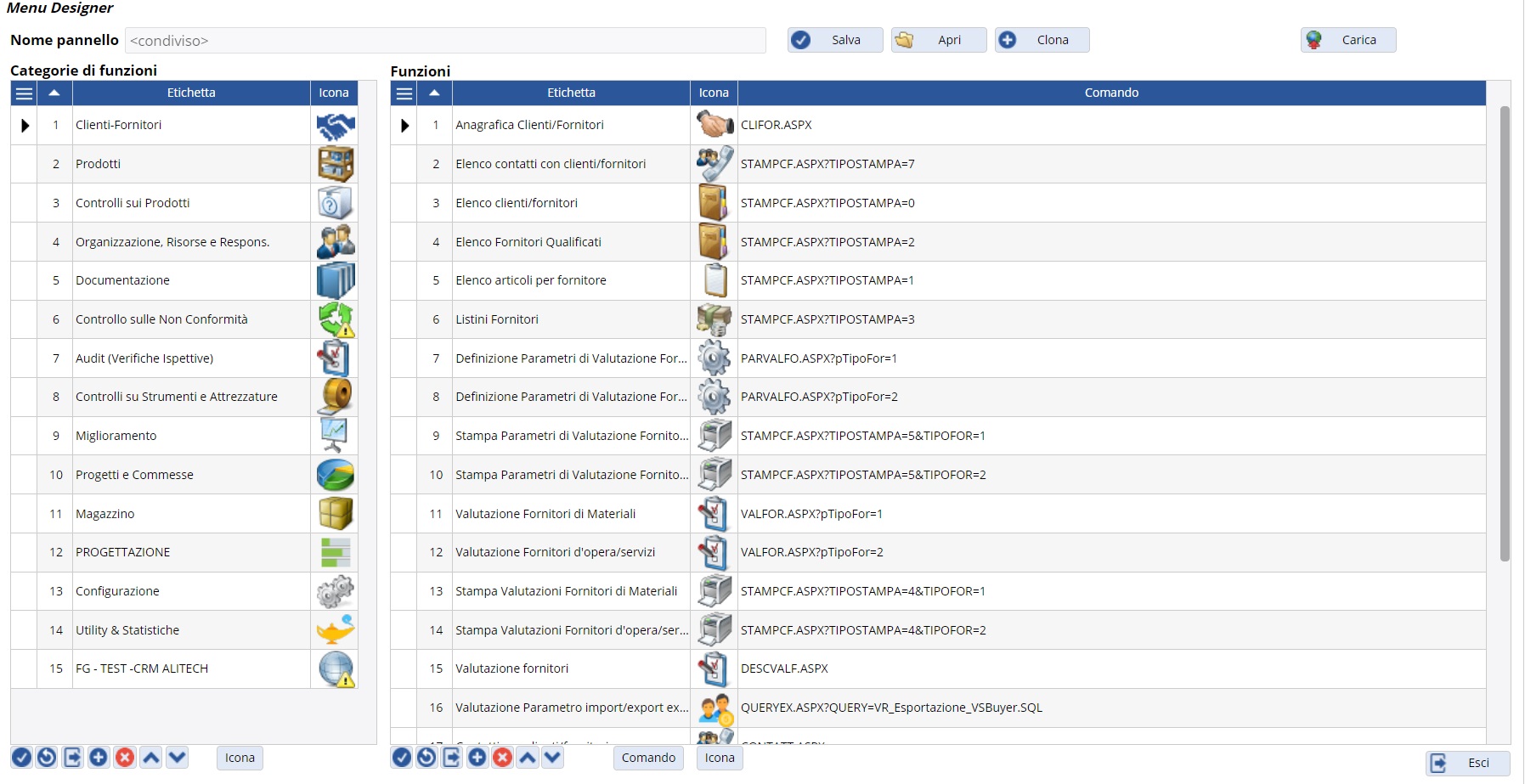This screenshot has width=1525, height=784.
Task: Toggle sort arrow in Funzioni number column
Action: click(x=434, y=93)
